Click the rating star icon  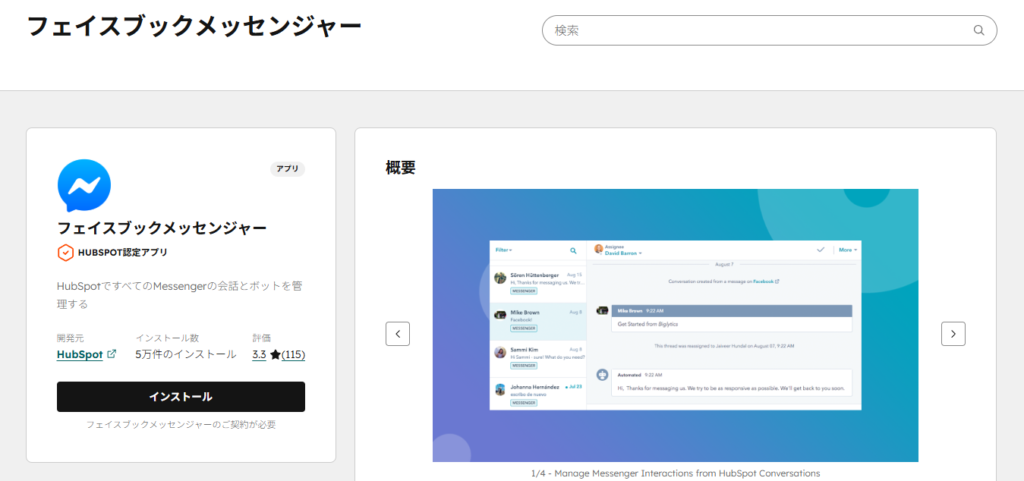(x=275, y=354)
